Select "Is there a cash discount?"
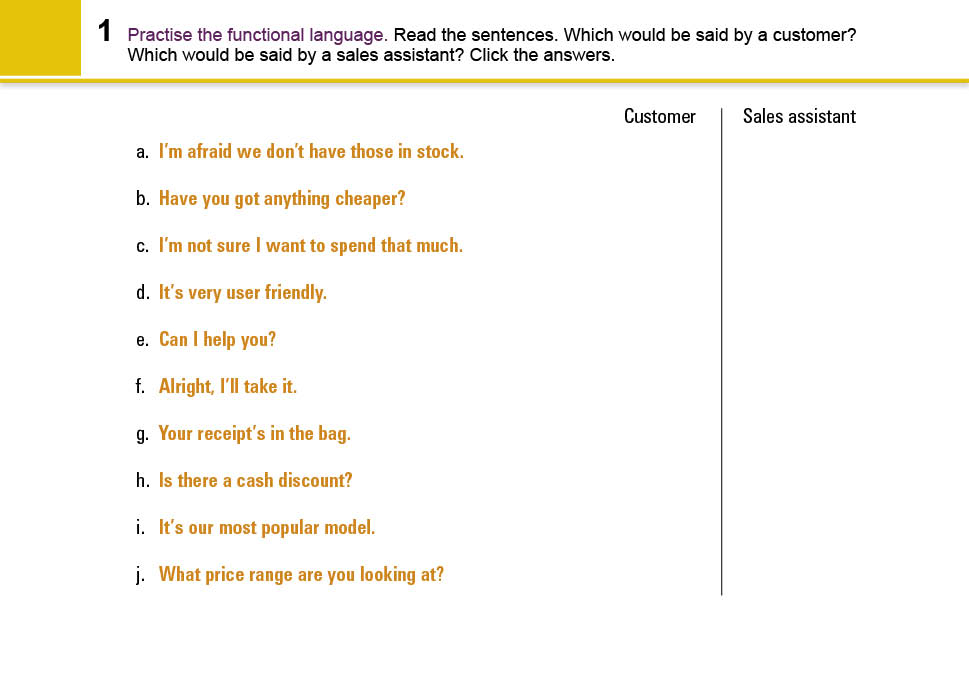Screen dimensions: 969x691 click(256, 481)
